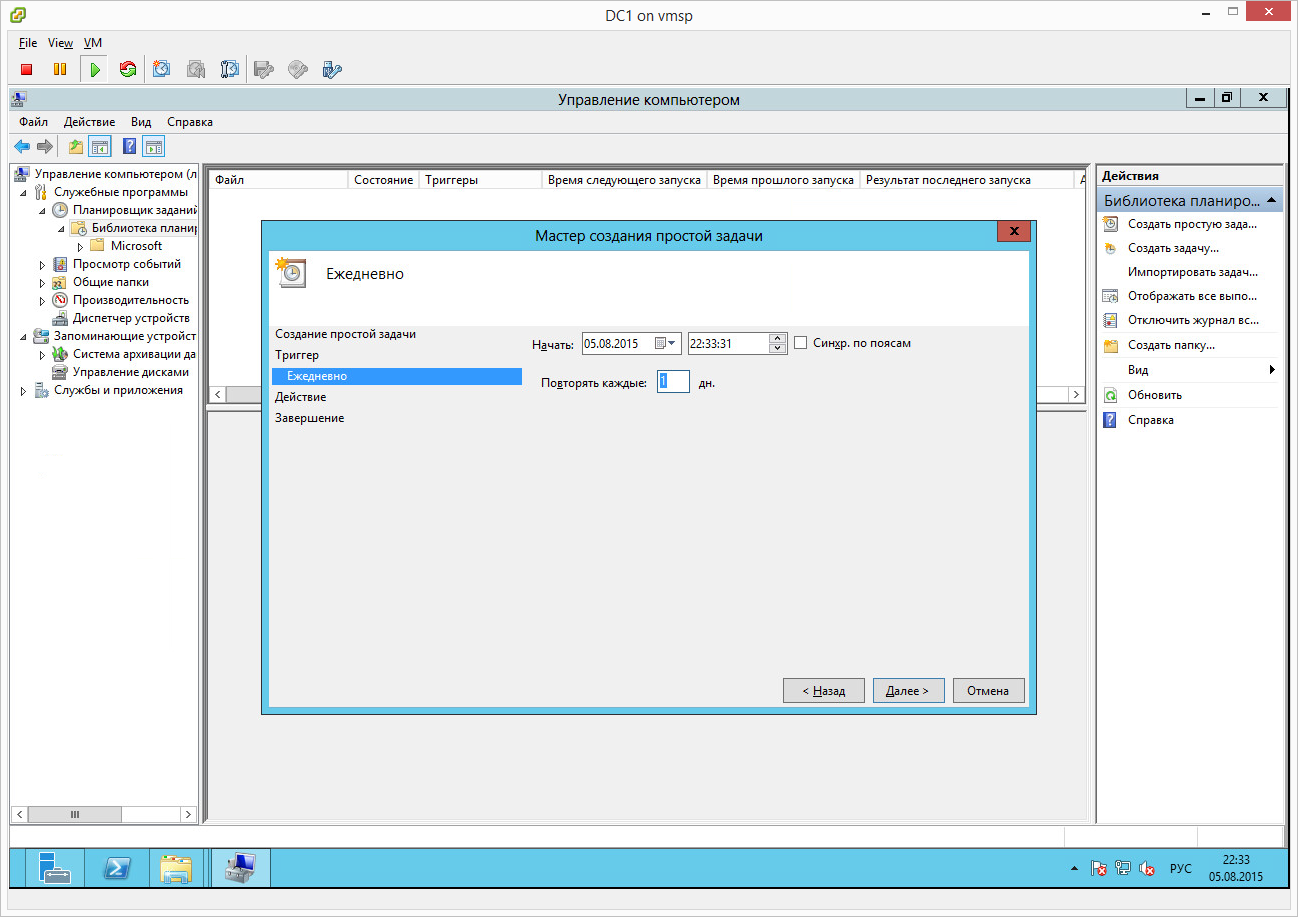Expand the Microsoft folder node

tap(79, 246)
